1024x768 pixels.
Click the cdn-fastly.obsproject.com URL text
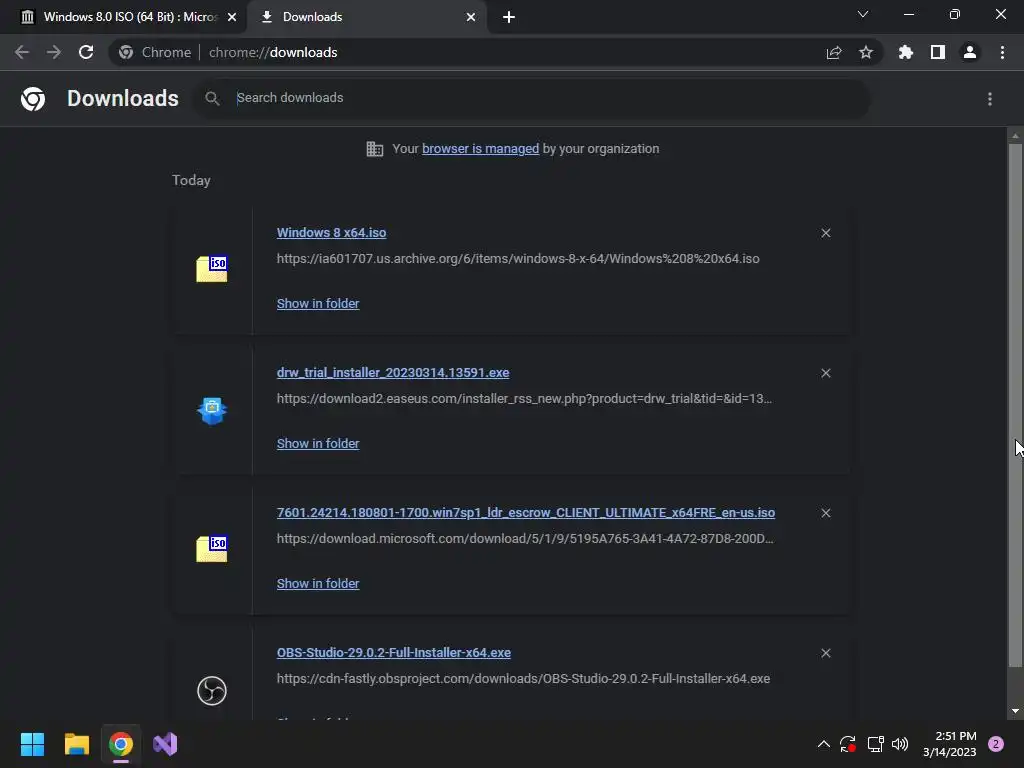tap(523, 679)
